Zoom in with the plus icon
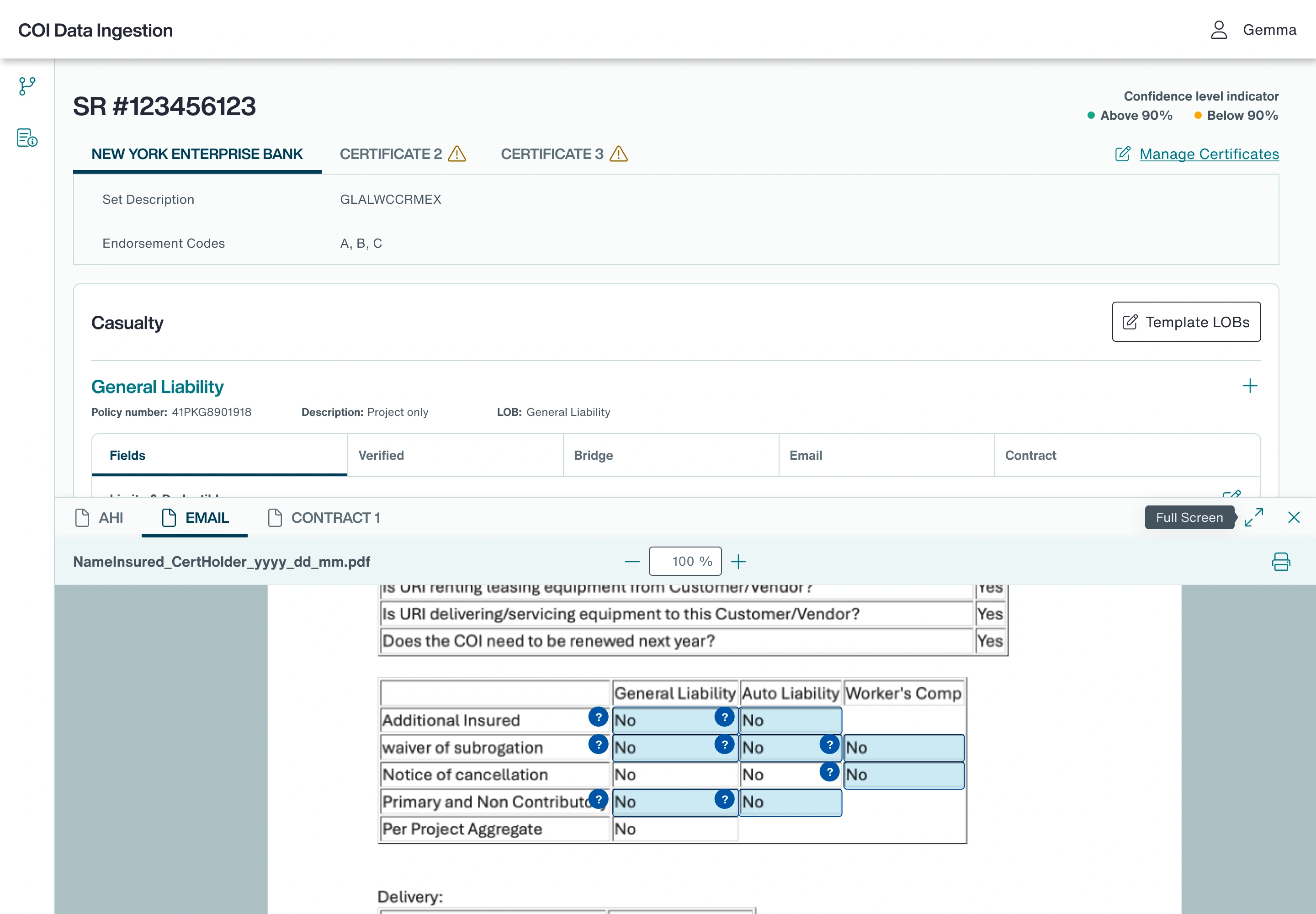The width and height of the screenshot is (1316, 914). click(x=739, y=562)
